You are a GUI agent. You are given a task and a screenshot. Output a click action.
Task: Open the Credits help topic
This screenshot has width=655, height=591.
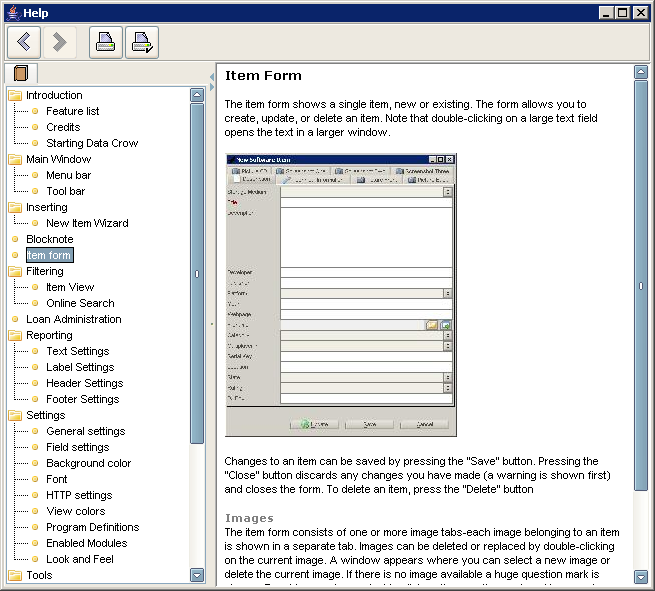point(63,127)
